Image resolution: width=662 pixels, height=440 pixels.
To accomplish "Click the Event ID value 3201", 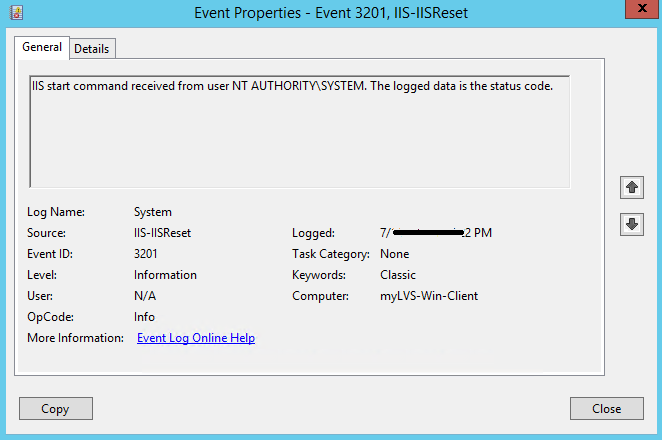I will pyautogui.click(x=146, y=254).
